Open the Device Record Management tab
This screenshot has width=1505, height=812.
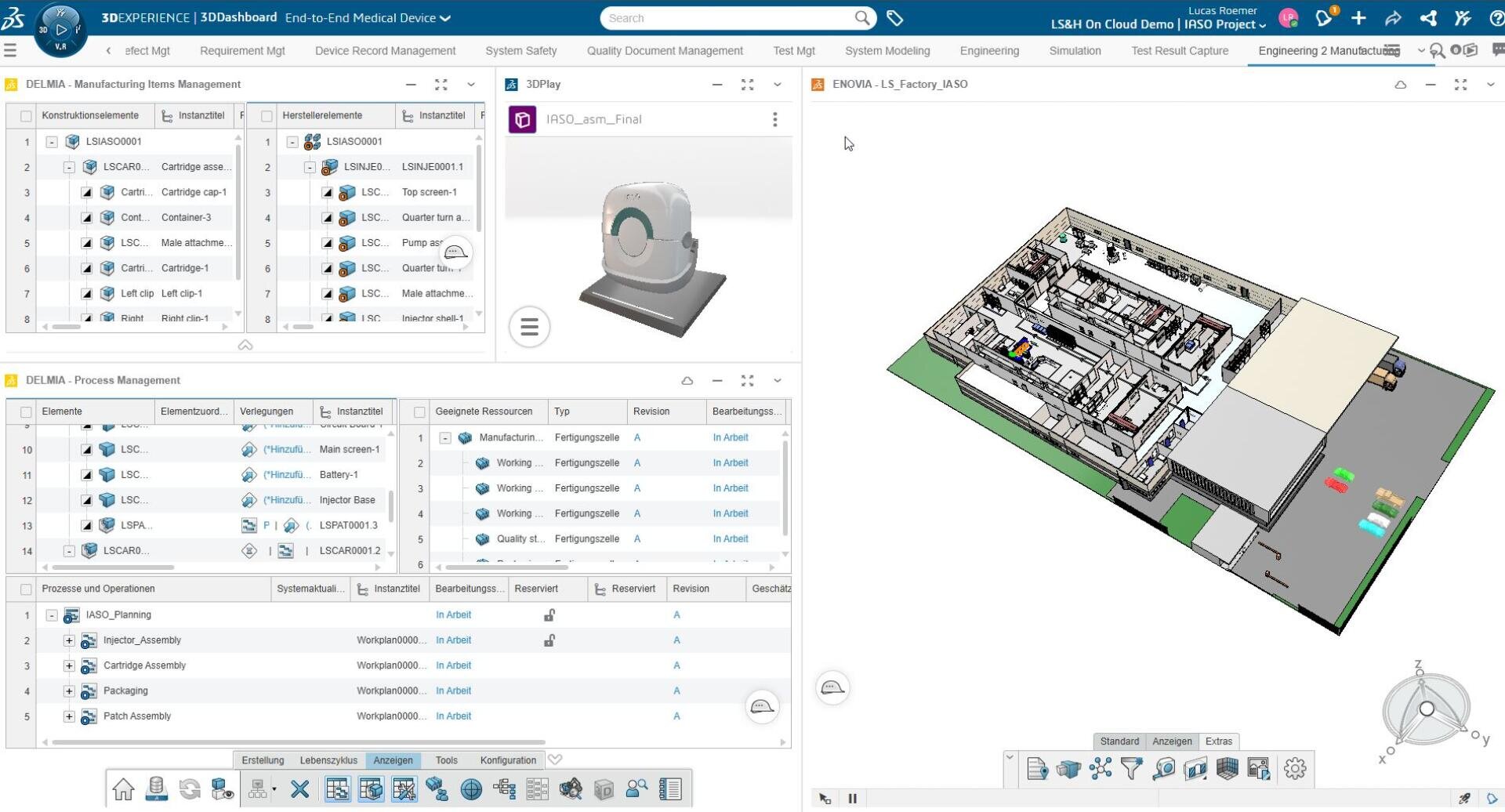(x=385, y=51)
